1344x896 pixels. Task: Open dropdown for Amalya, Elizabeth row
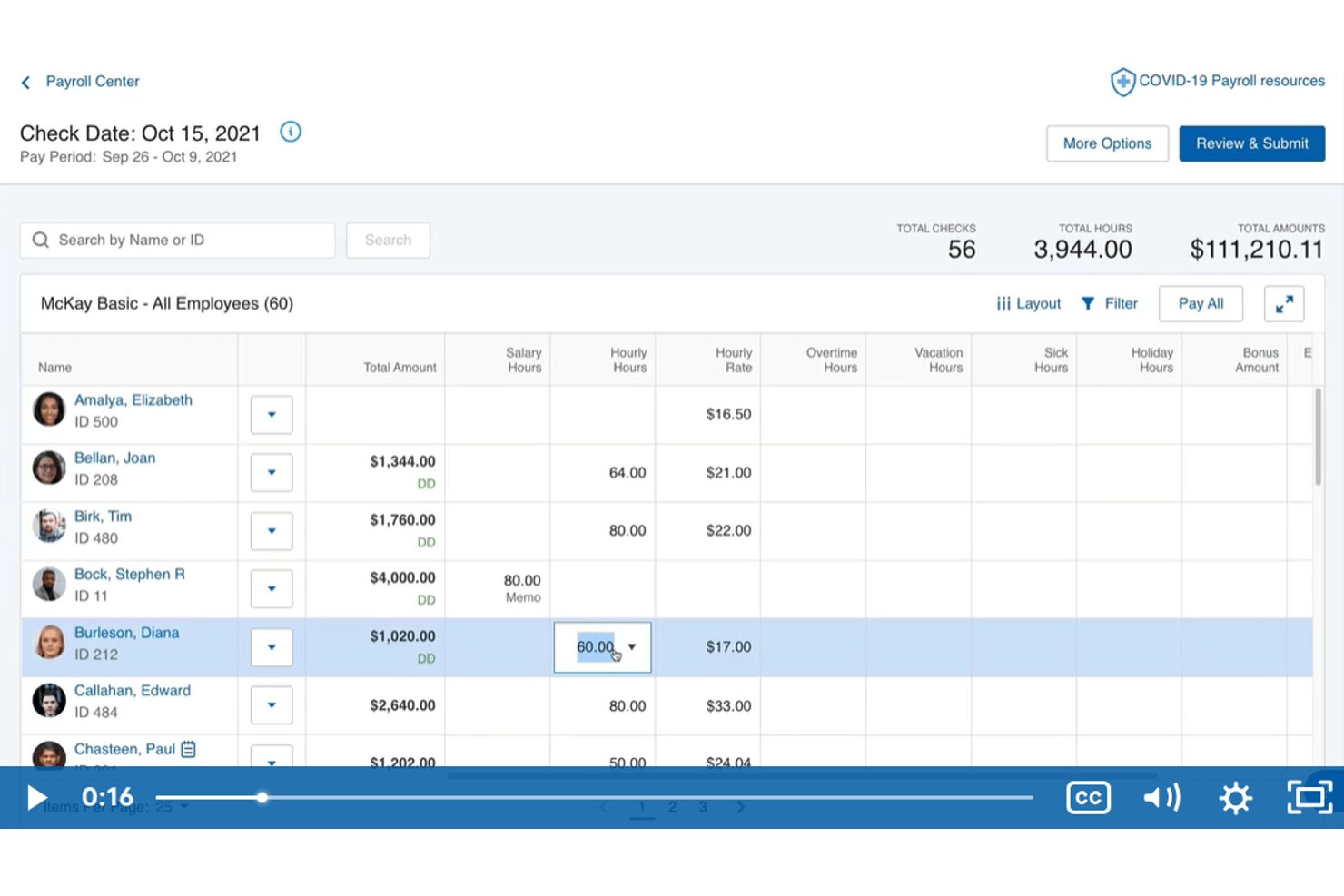click(x=272, y=415)
